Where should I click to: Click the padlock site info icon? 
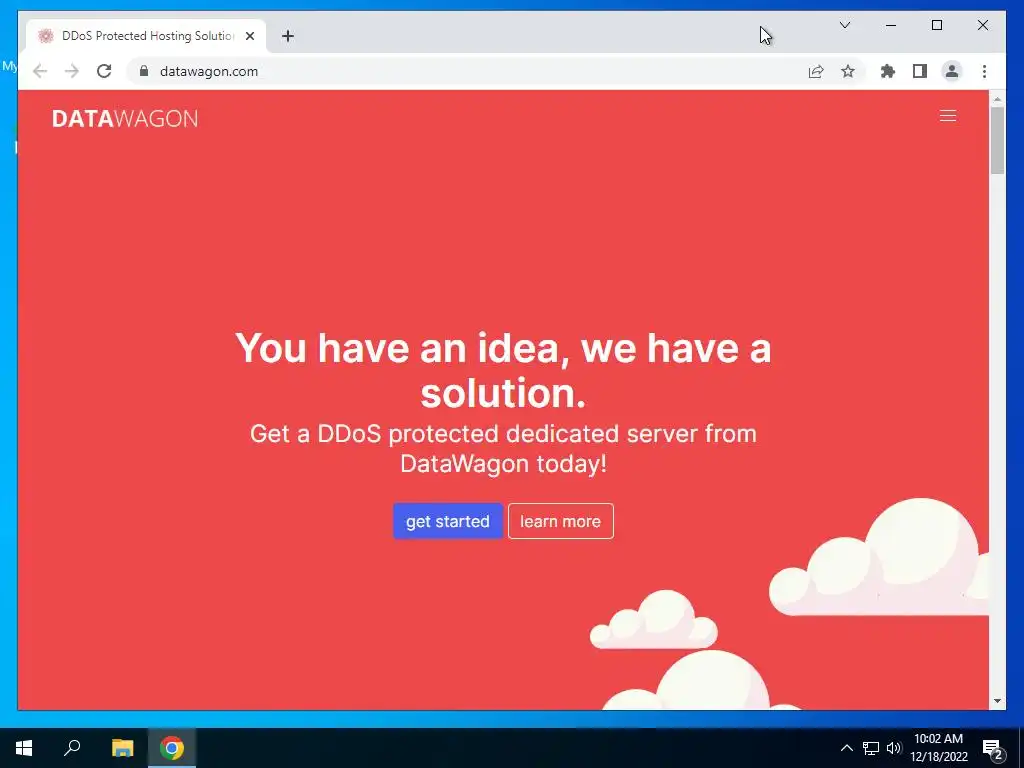pos(144,71)
